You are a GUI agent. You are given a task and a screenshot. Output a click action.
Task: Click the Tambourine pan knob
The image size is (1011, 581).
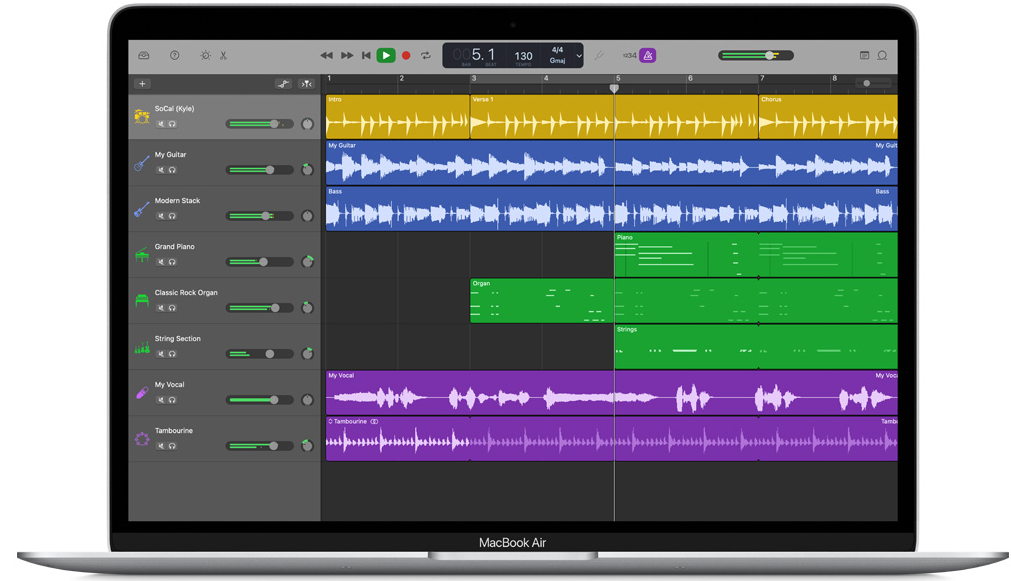point(308,446)
